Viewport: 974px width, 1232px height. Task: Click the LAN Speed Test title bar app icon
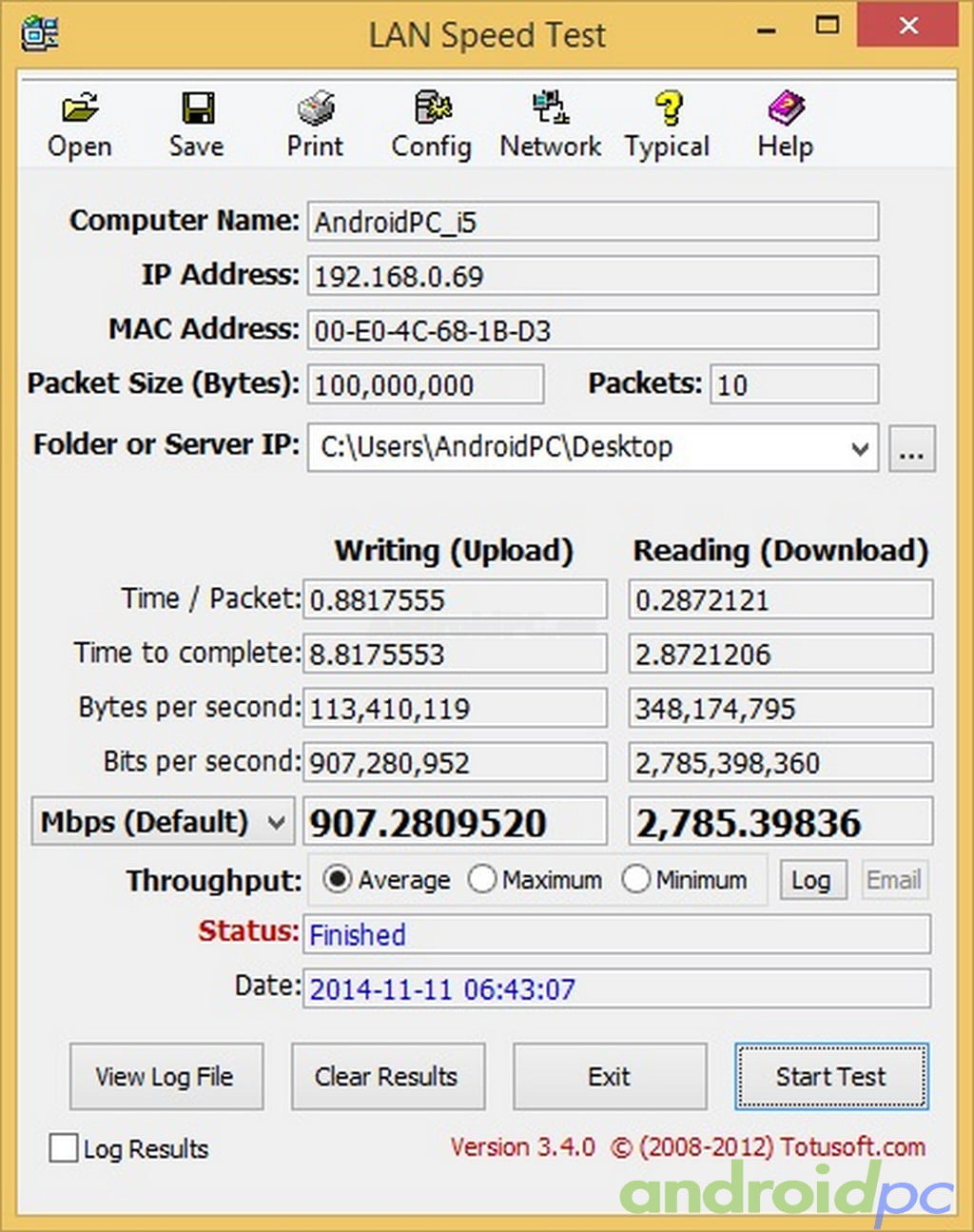point(40,33)
